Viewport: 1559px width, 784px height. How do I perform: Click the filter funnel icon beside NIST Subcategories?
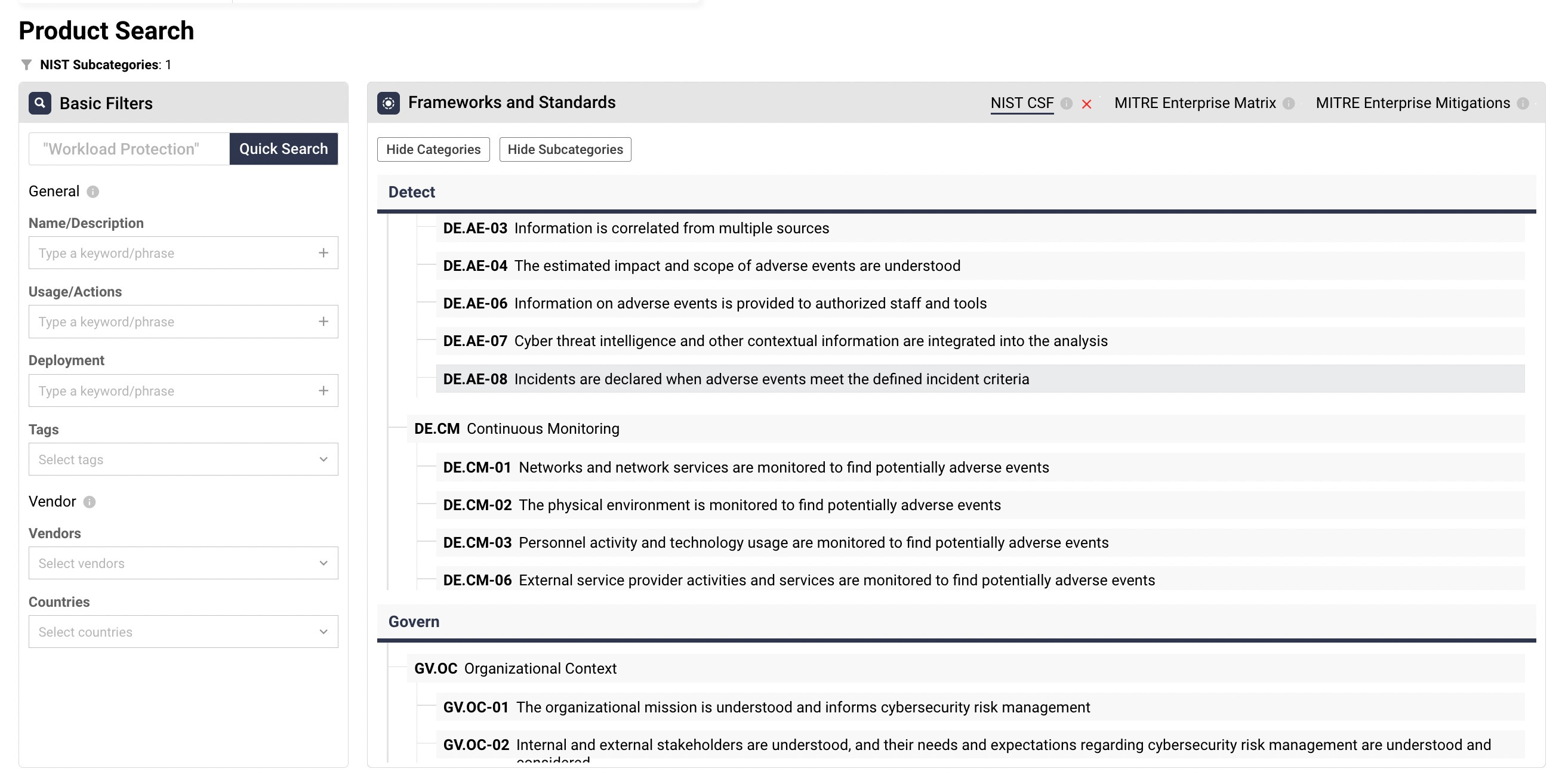coord(26,64)
